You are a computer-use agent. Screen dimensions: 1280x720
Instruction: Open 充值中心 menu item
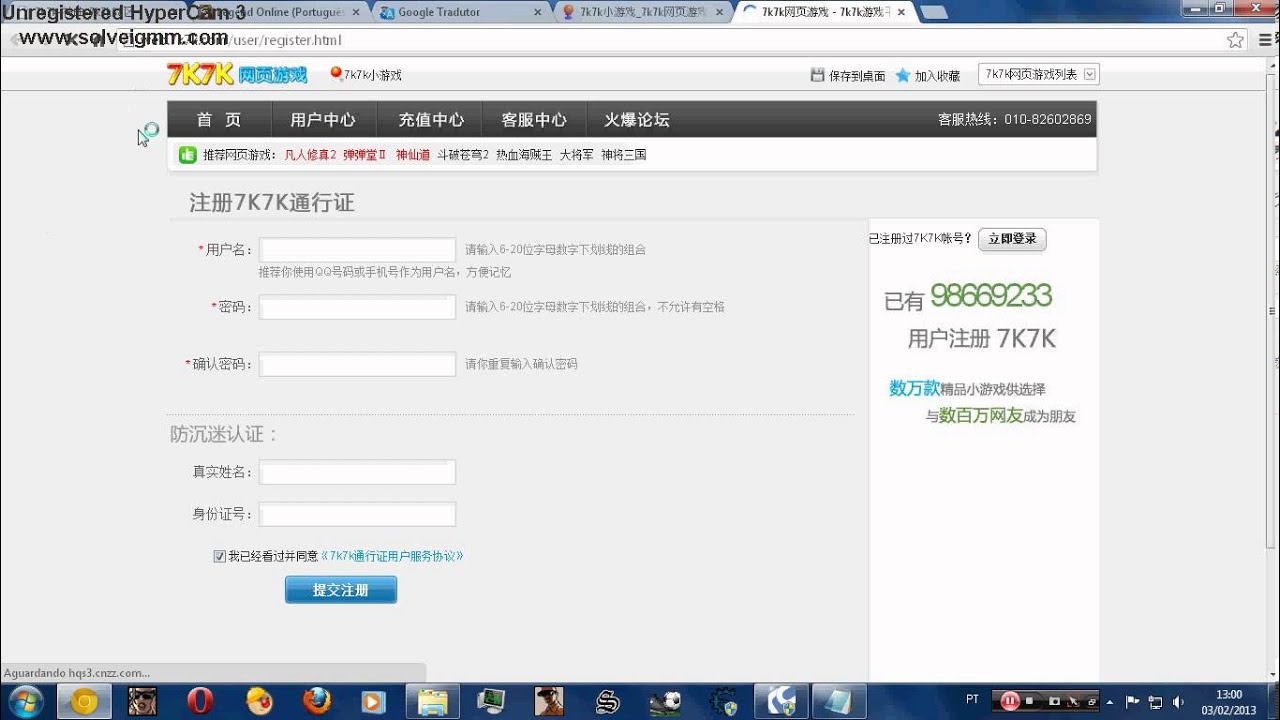431,119
